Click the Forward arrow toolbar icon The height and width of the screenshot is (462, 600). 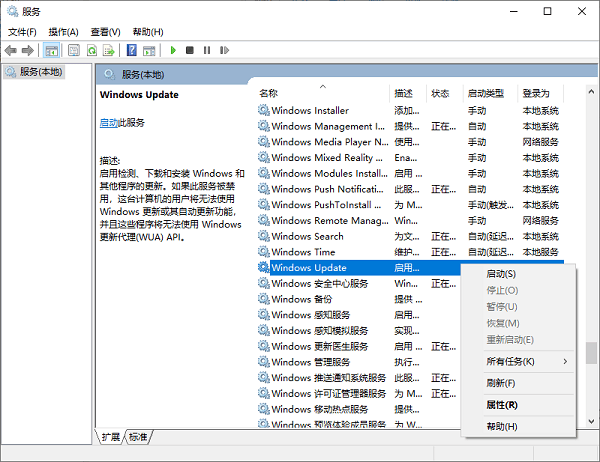[x=28, y=50]
